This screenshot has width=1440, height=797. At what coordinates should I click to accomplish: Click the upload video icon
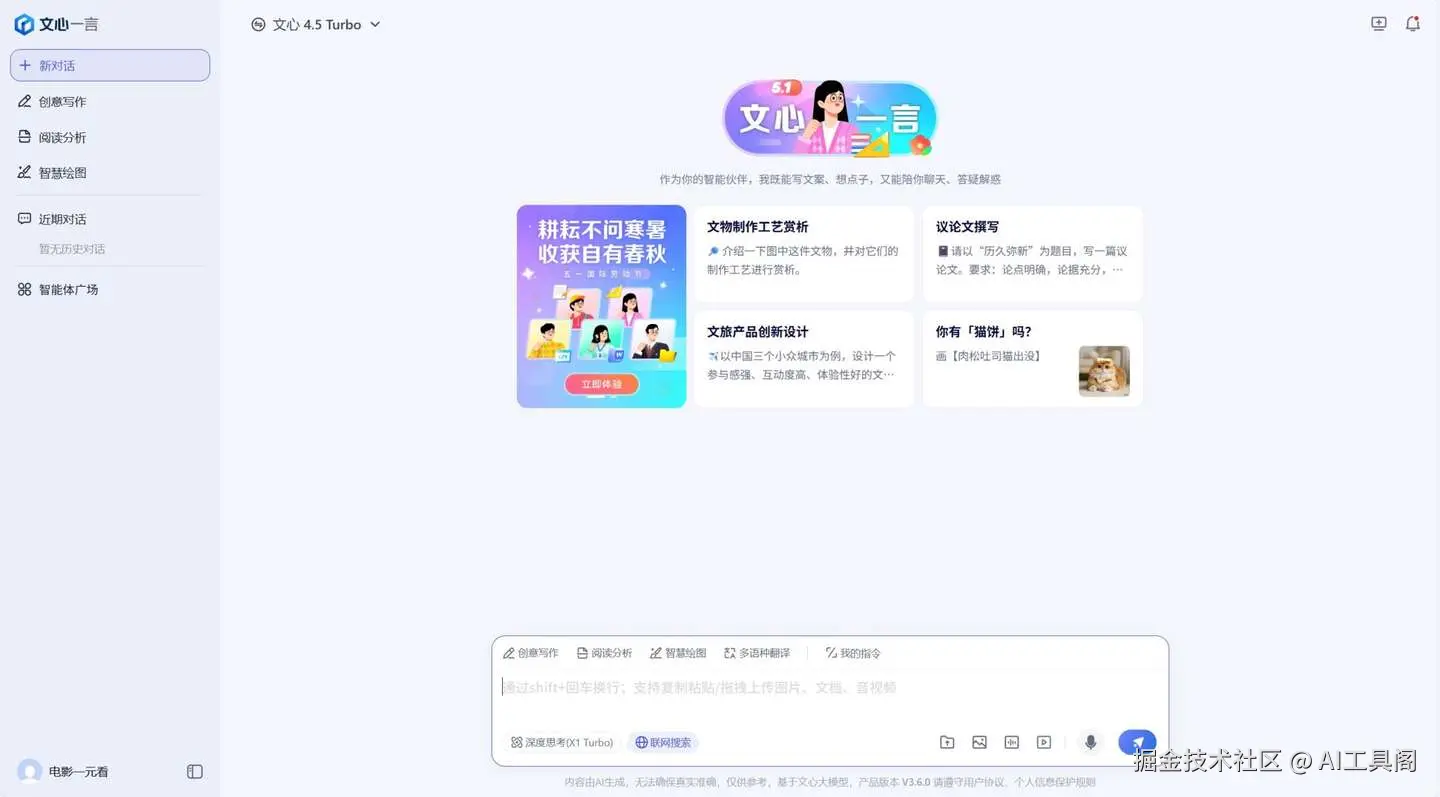1044,742
